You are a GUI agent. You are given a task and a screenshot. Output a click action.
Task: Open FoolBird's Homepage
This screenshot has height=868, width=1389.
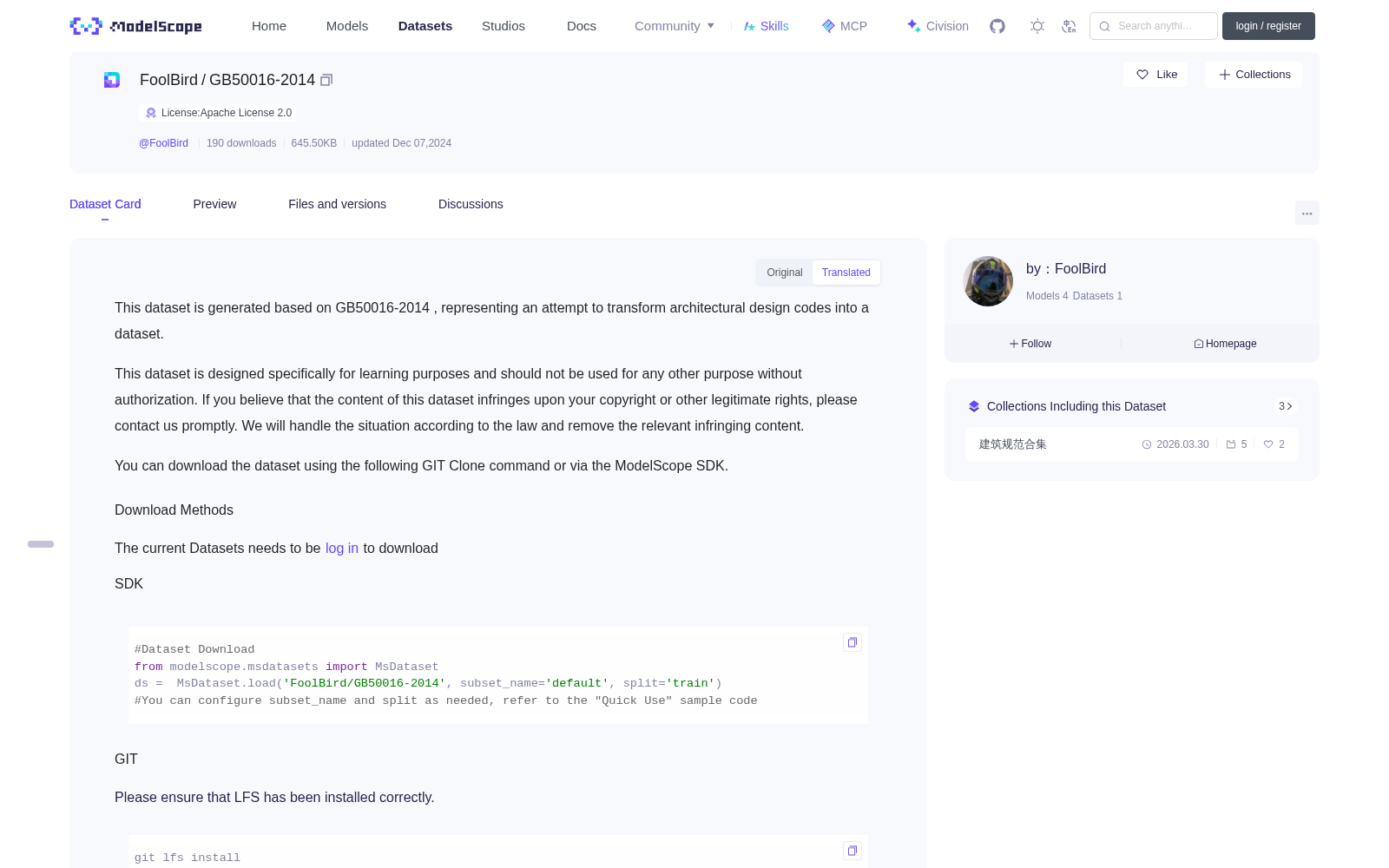(1225, 344)
